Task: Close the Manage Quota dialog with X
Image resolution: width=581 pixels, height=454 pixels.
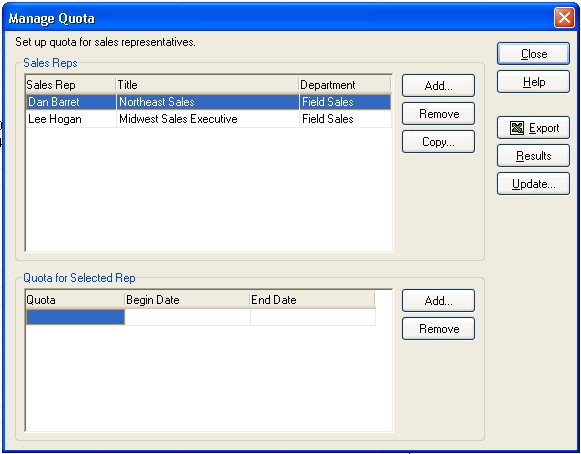Action: point(564,17)
